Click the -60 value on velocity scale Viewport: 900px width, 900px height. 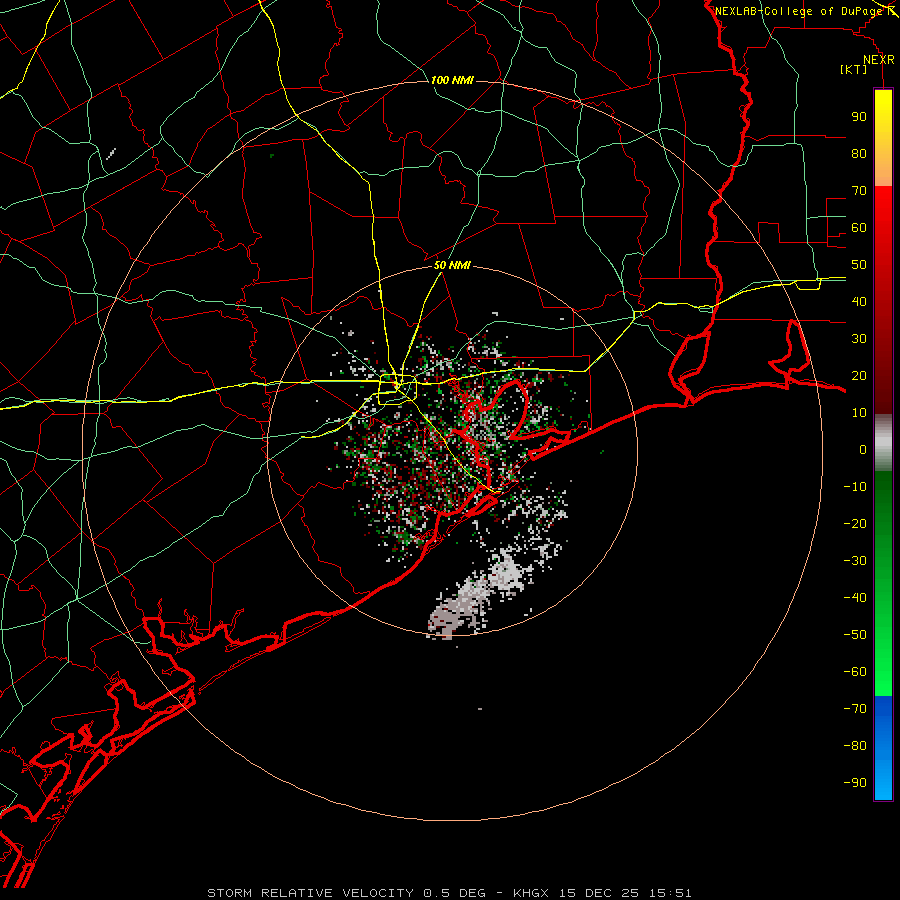(x=855, y=672)
